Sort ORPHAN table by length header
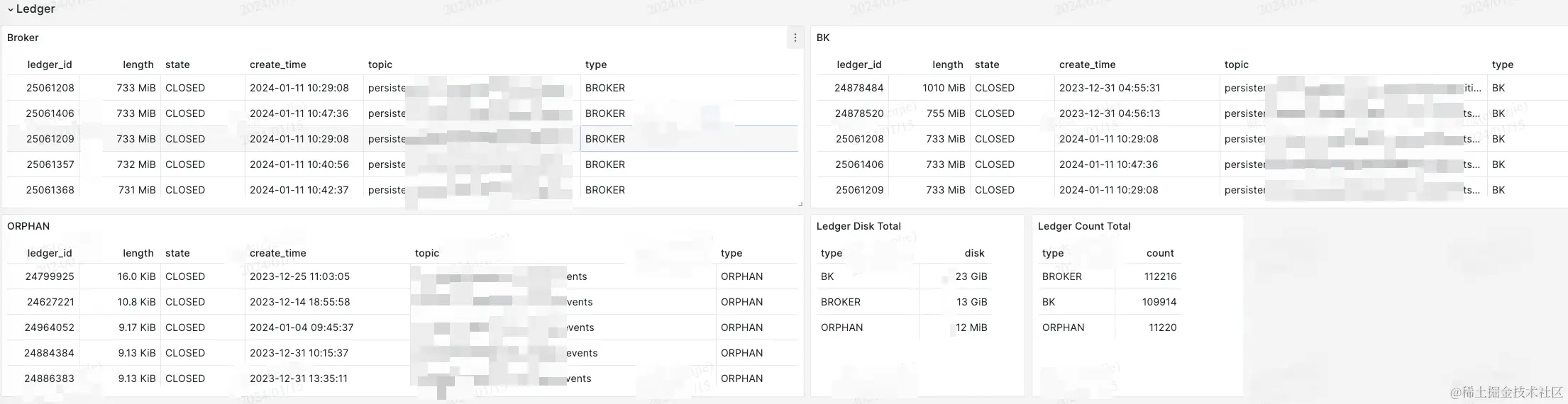Image resolution: width=1568 pixels, height=404 pixels. tap(138, 253)
